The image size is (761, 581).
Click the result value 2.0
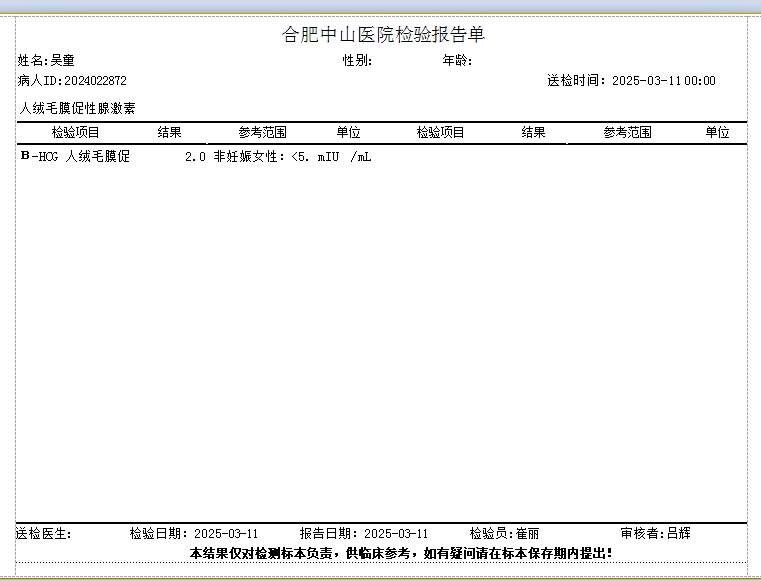195,157
